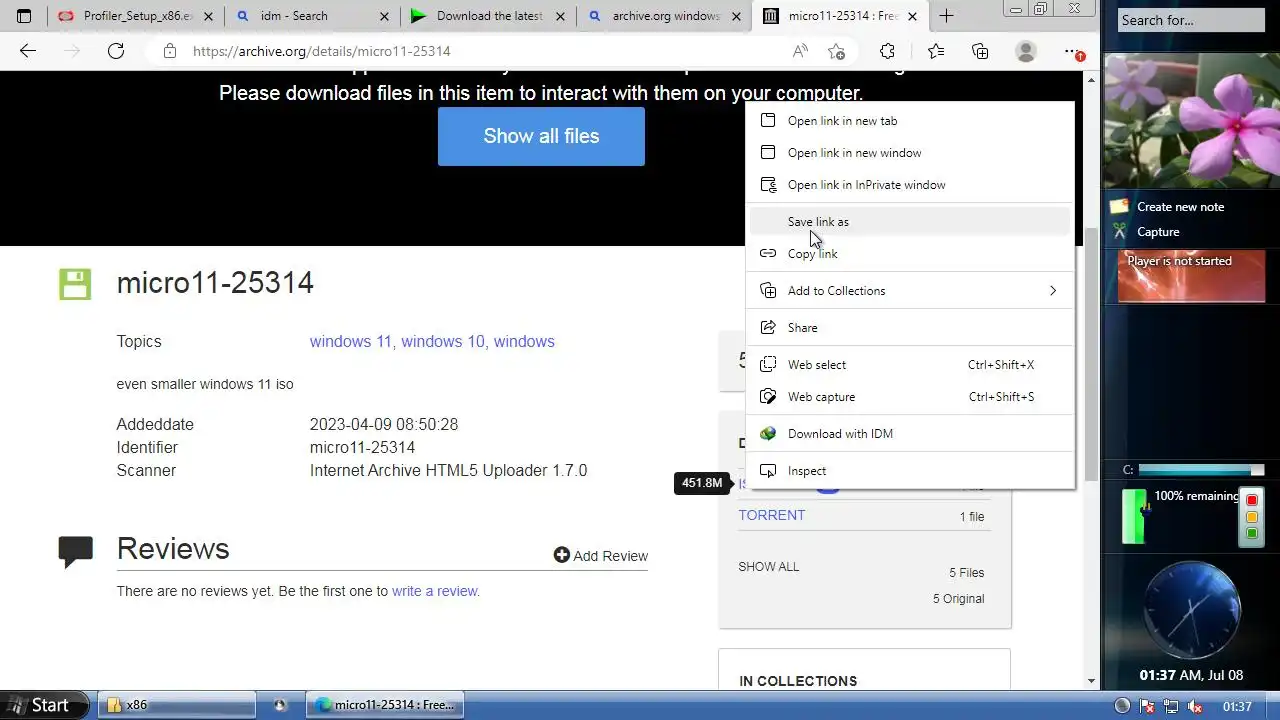Click the Capture scissors icon

coord(1120,232)
